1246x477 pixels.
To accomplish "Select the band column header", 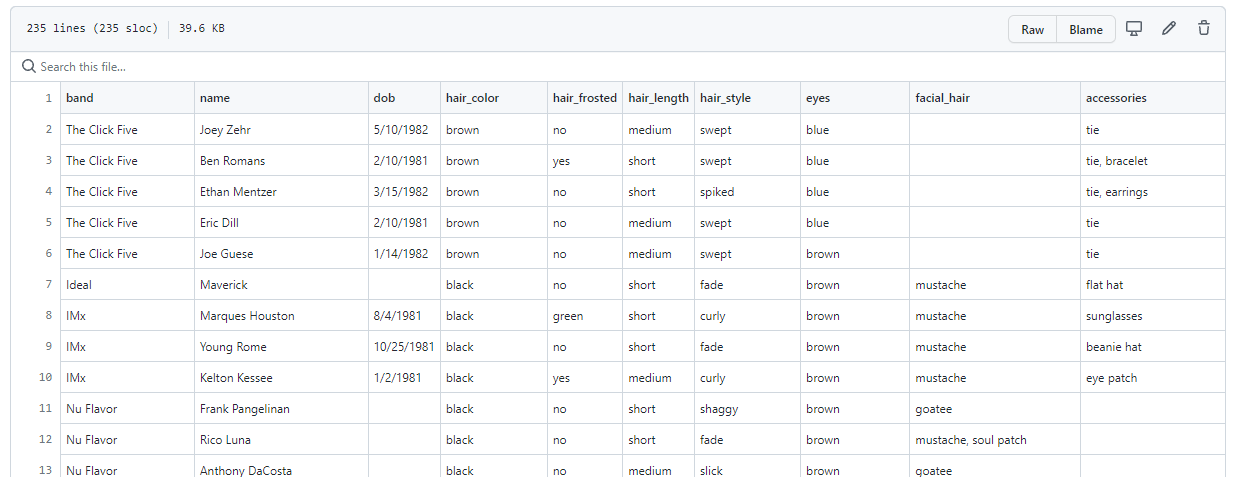I will 127,98.
